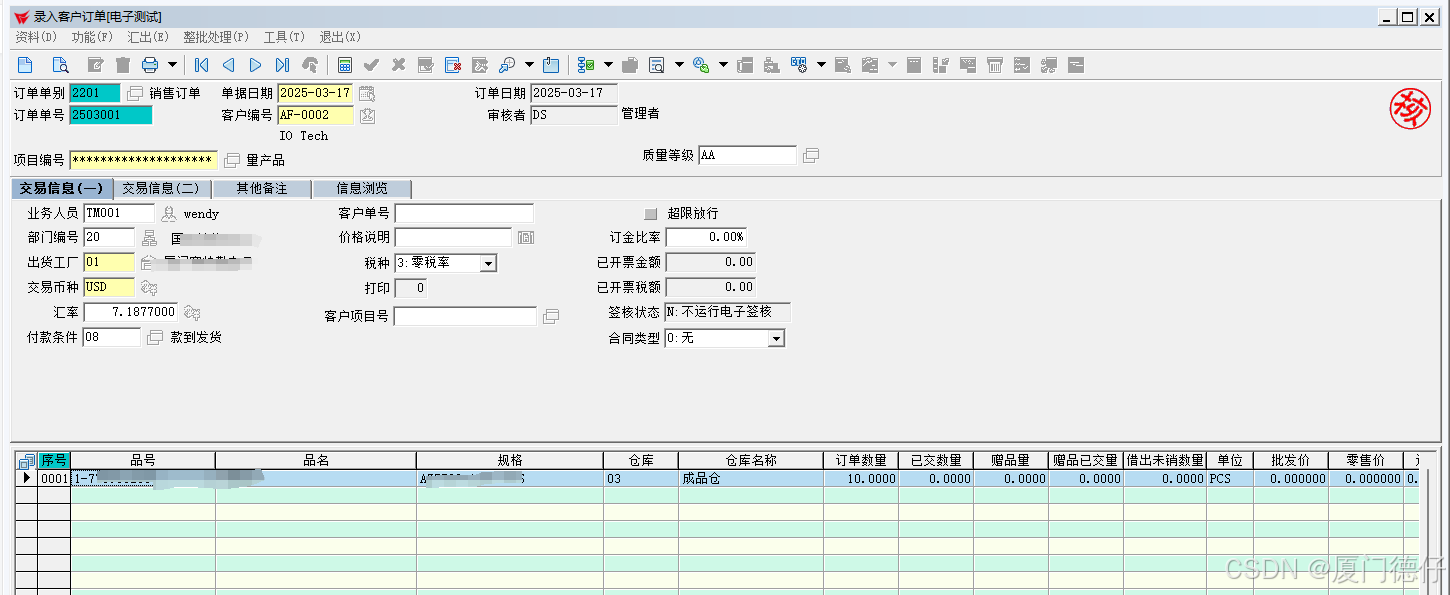Viewport: 1450px width, 595px height.
Task: Open the 功能(F) menu
Action: (92, 37)
